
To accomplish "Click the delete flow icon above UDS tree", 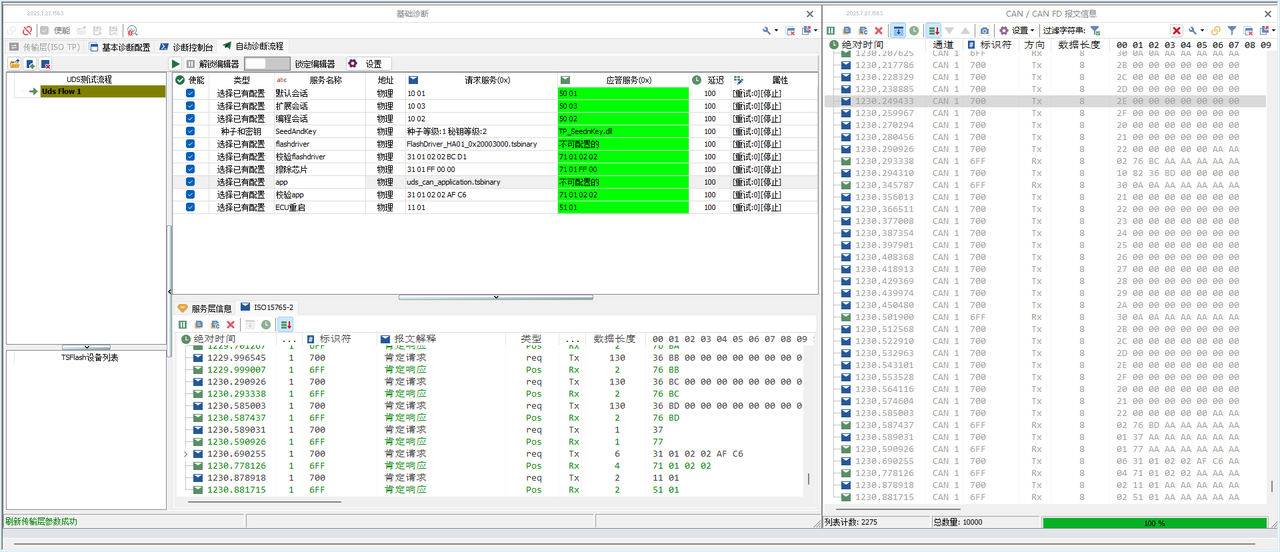I will click(45, 64).
